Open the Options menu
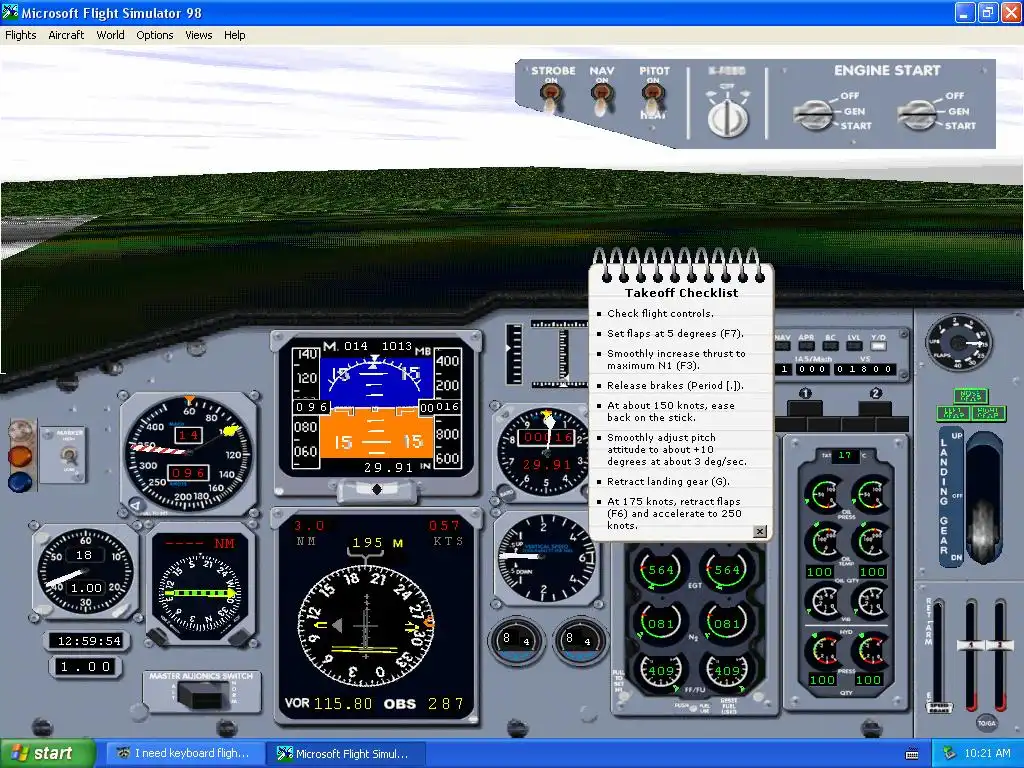This screenshot has height=768, width=1024. [x=155, y=35]
